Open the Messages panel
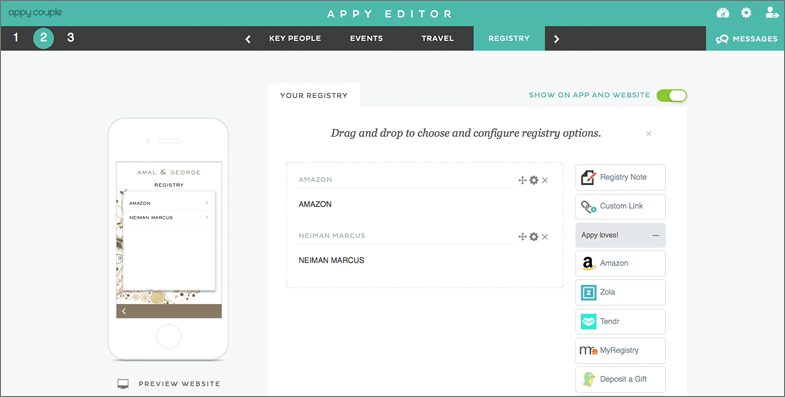Screen dimensions: 785x397 click(745, 39)
